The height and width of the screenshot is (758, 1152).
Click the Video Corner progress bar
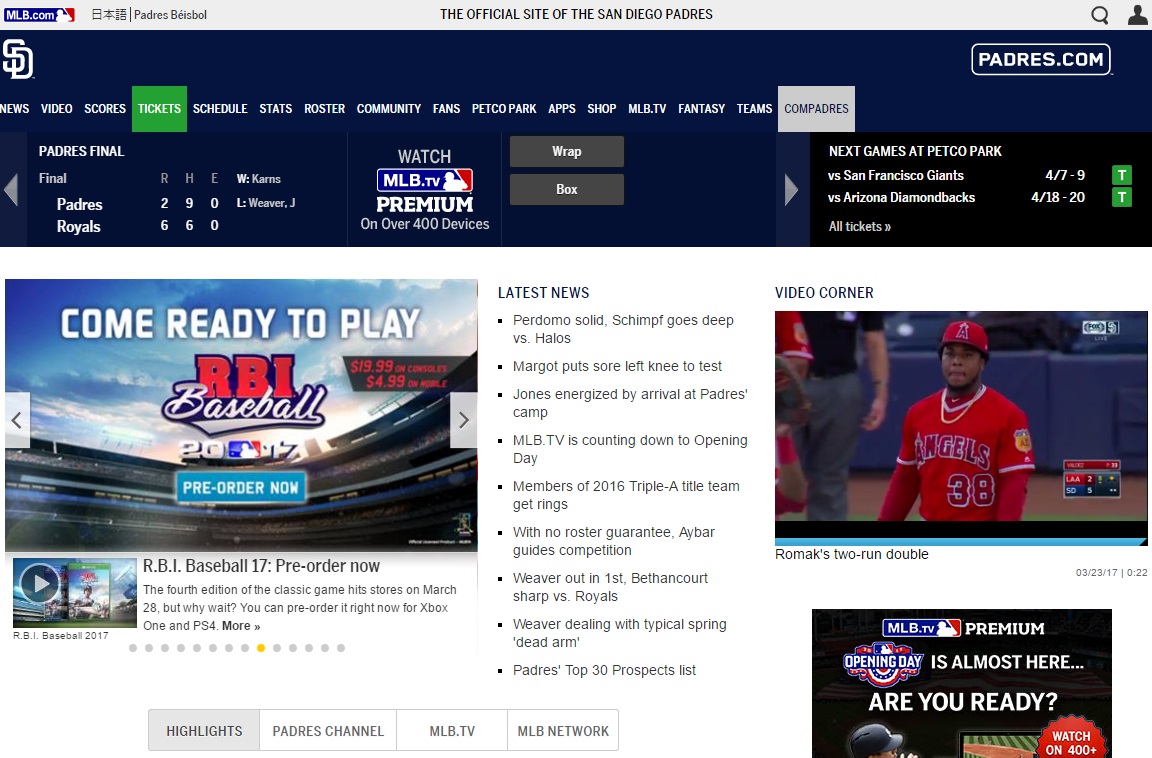pos(961,542)
